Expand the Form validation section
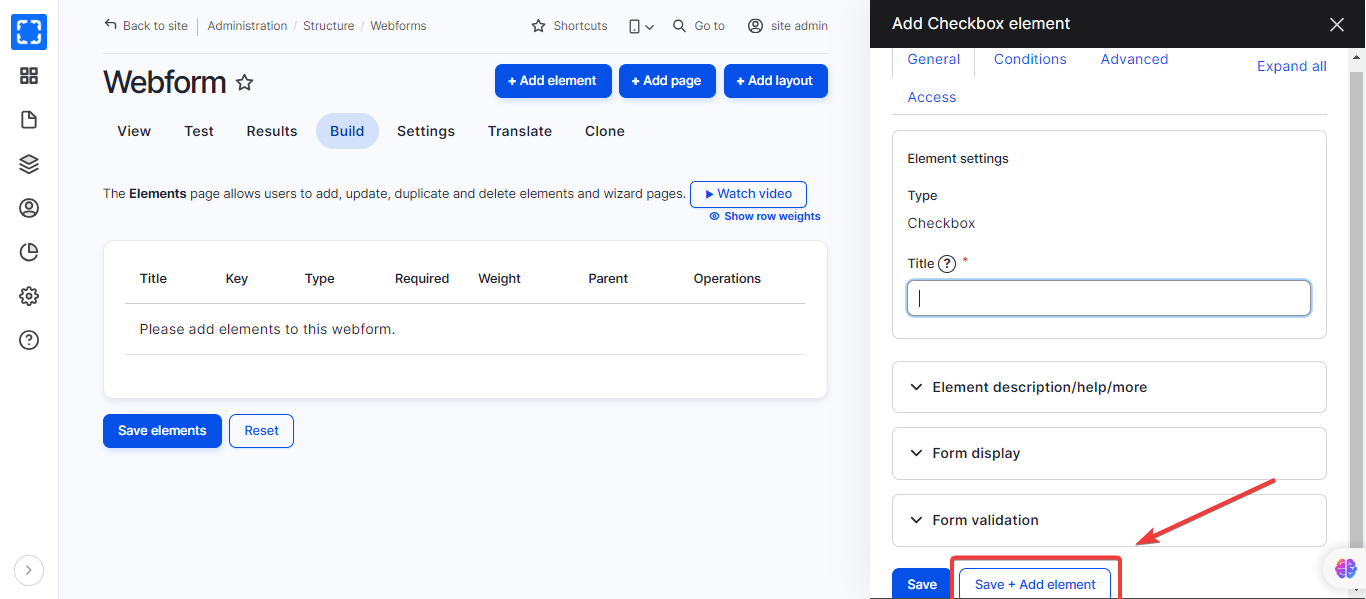1366x599 pixels. 1109,520
